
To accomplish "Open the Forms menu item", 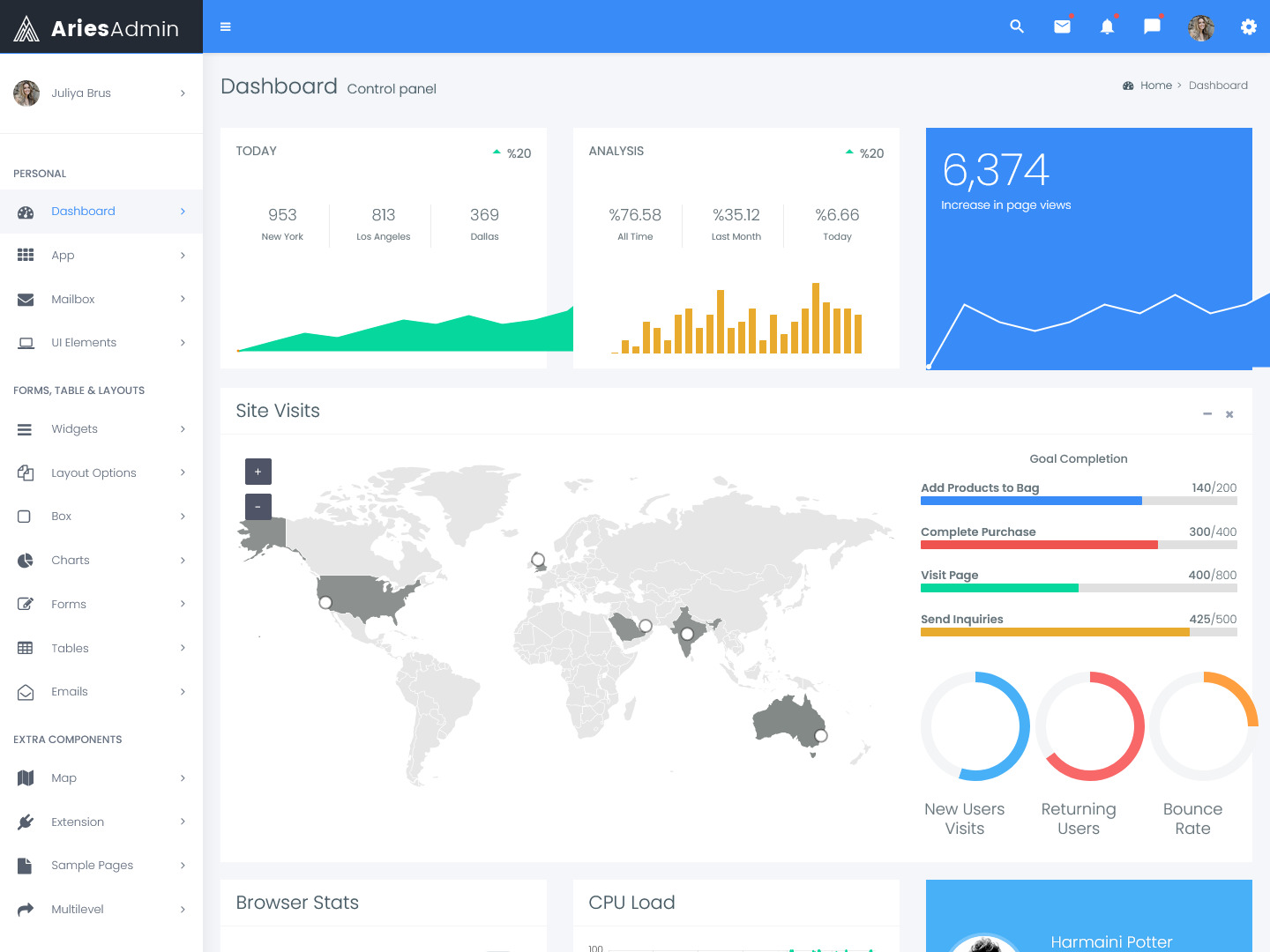I will 101,604.
